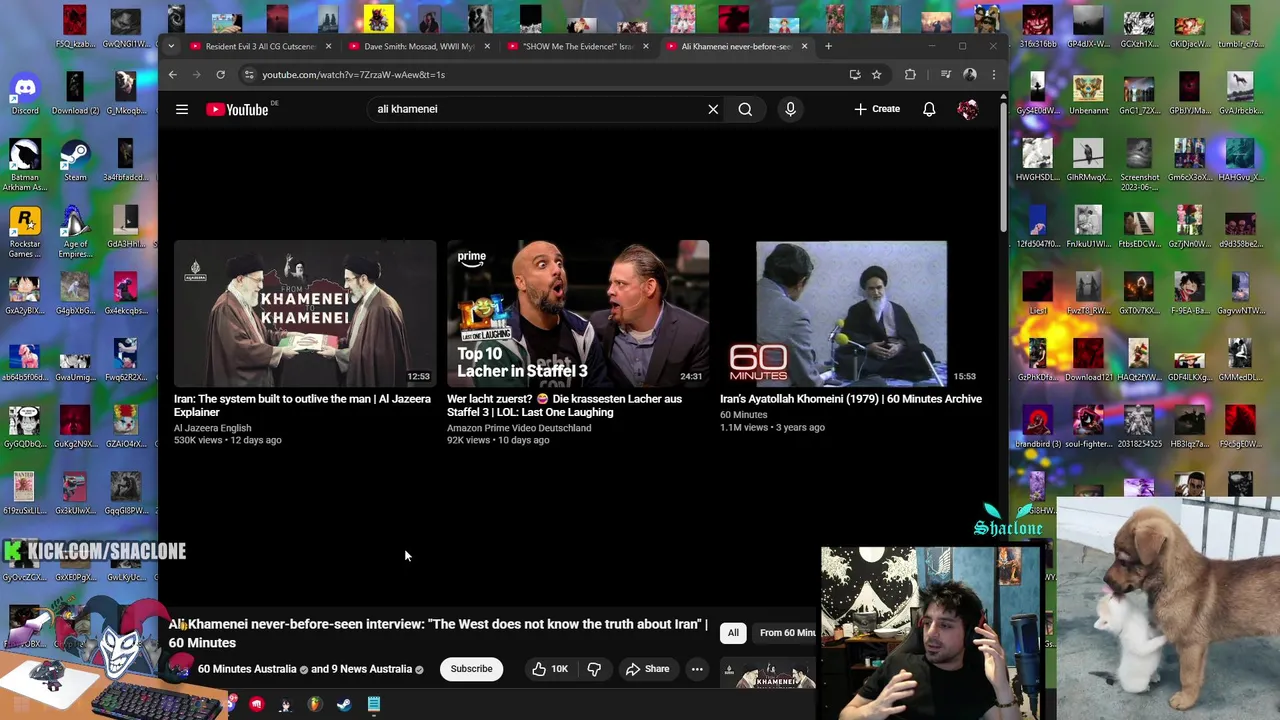Go to the YouTube home logo
The image size is (1280, 720).
(x=238, y=109)
